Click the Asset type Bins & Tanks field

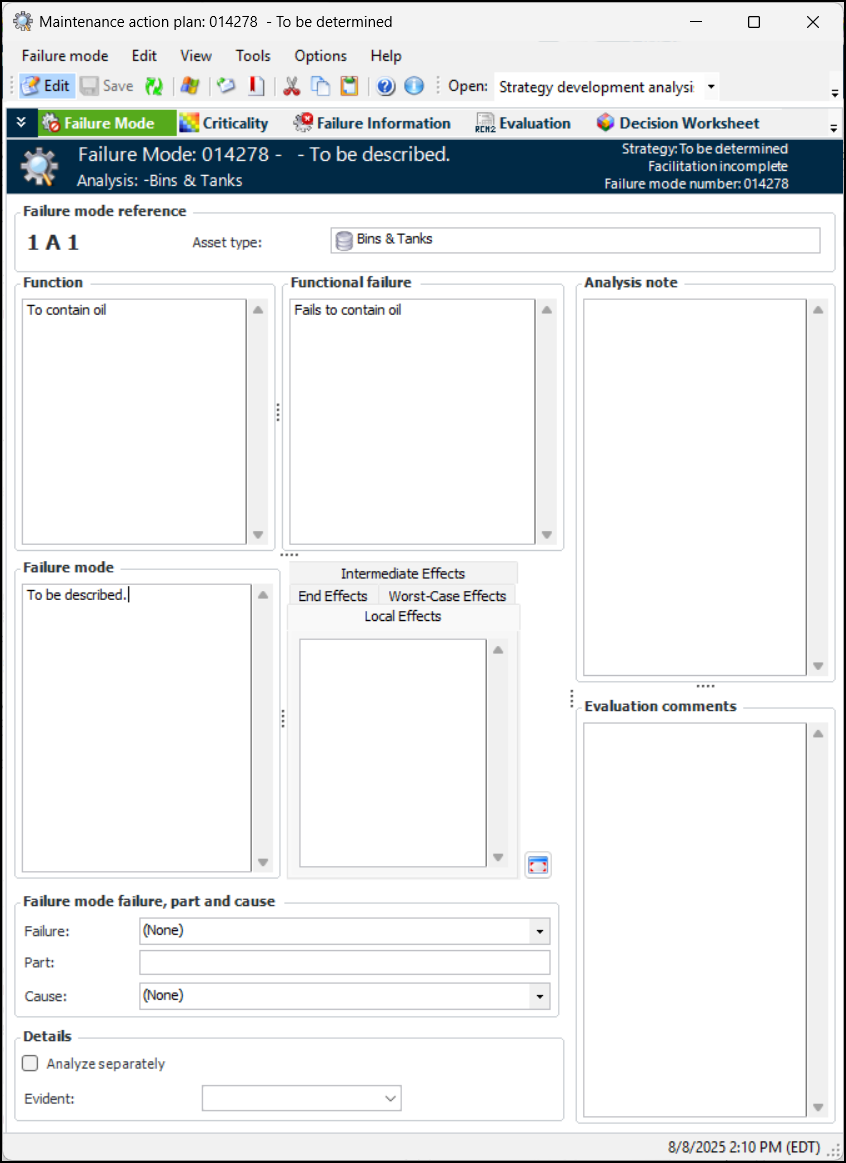point(575,240)
